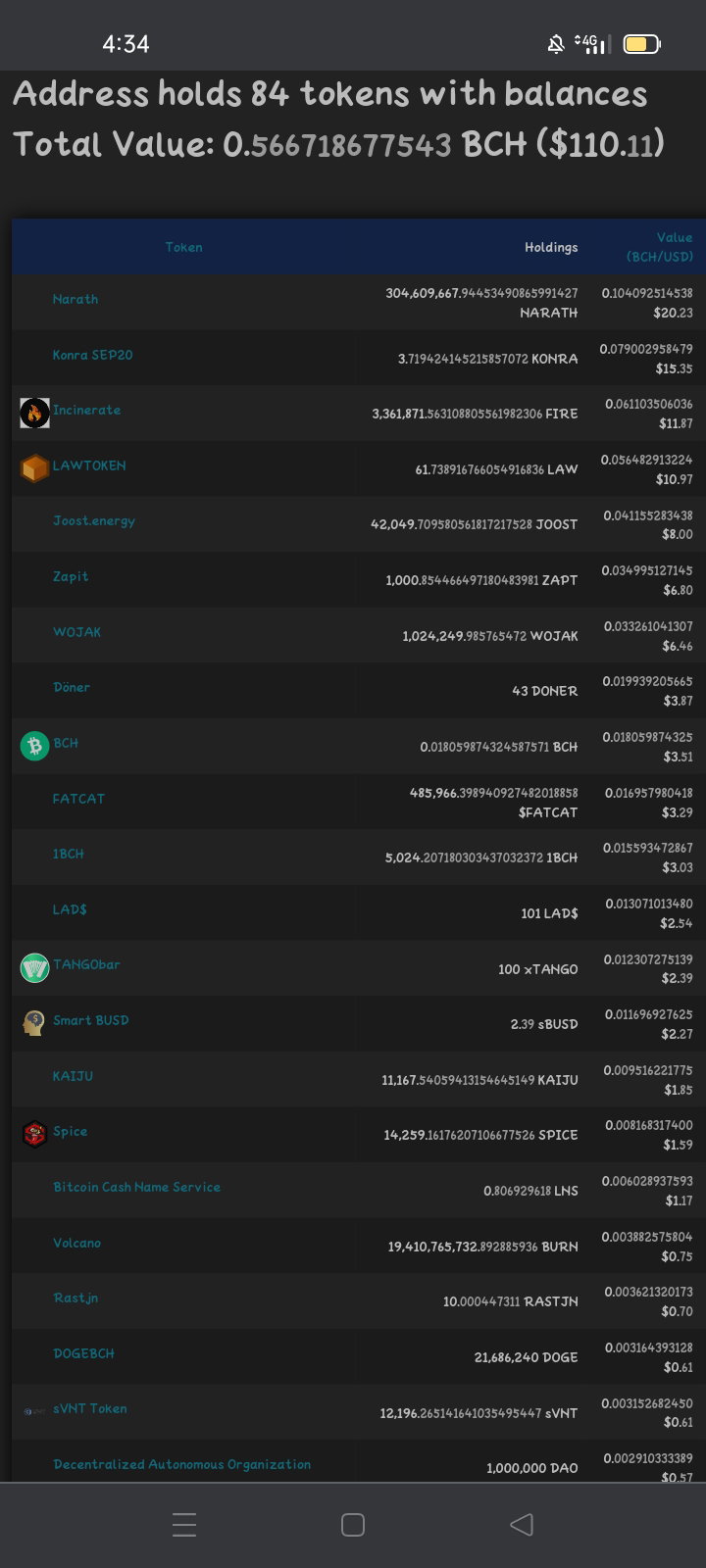The height and width of the screenshot is (1568, 706).
Task: Tap the Spice red pepper icon
Action: pos(34,1134)
